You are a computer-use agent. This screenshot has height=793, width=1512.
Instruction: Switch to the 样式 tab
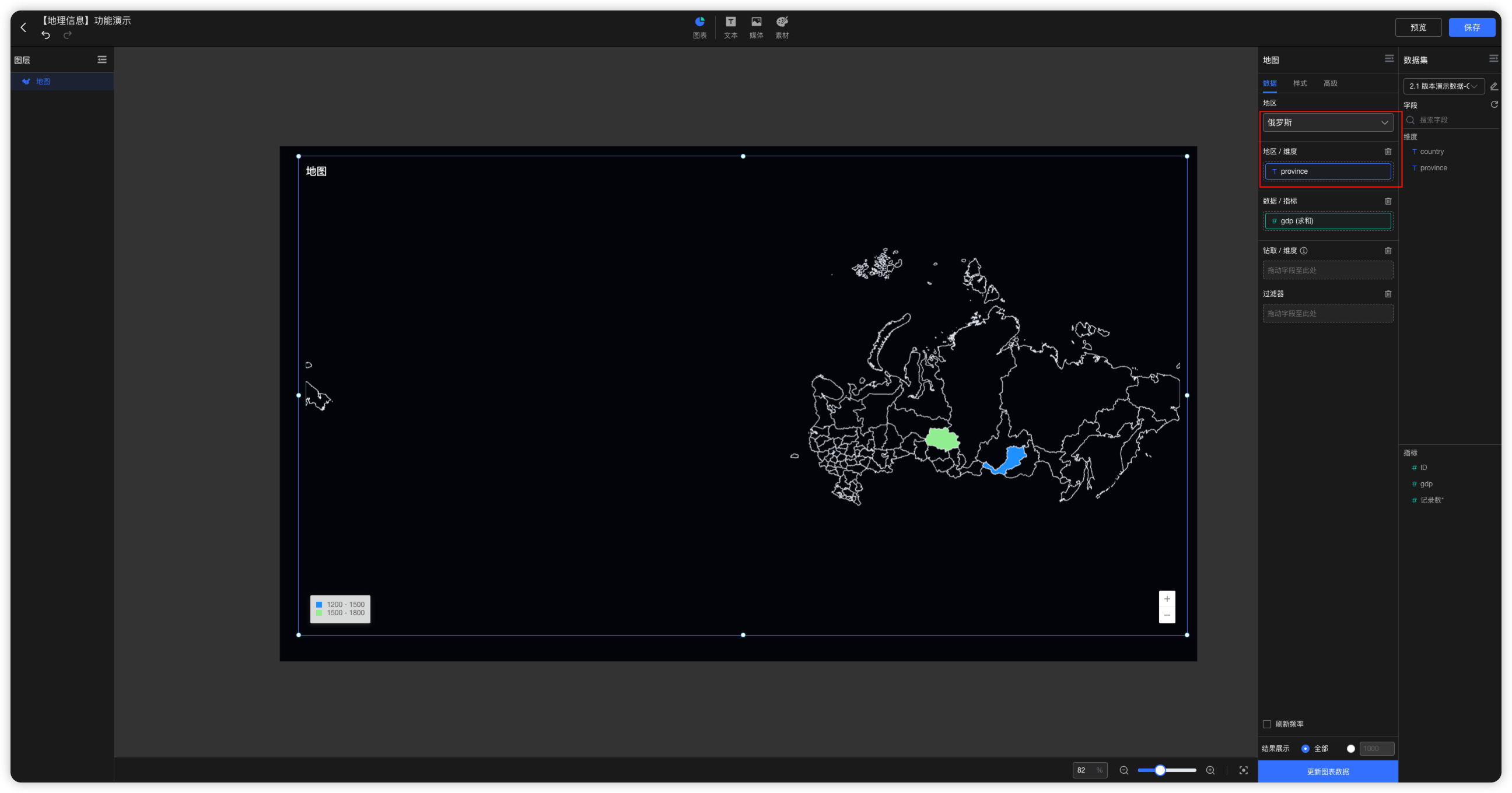tap(1299, 83)
